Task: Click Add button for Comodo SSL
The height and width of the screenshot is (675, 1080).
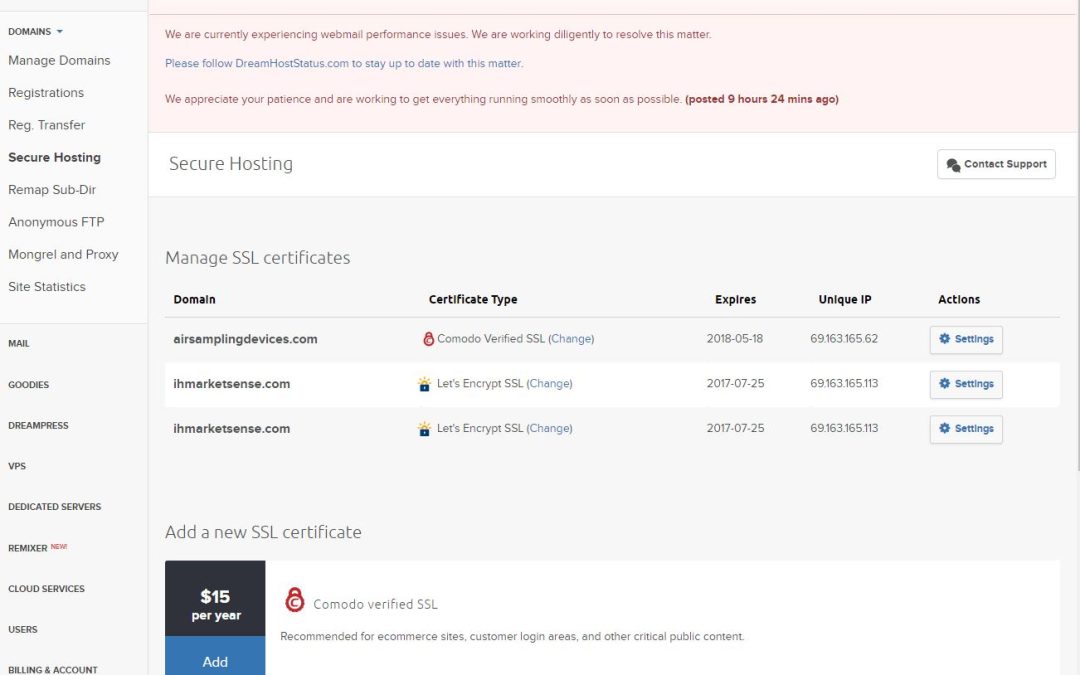Action: (x=215, y=661)
